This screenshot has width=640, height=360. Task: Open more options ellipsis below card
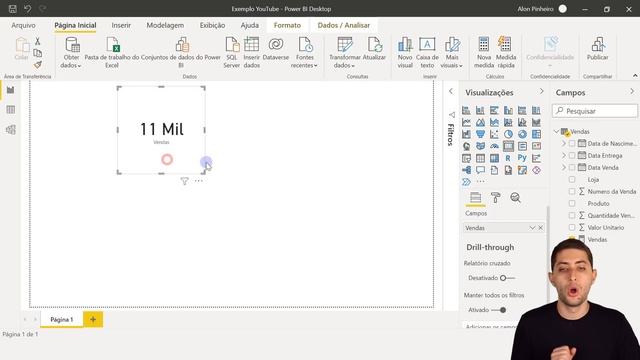click(x=199, y=181)
